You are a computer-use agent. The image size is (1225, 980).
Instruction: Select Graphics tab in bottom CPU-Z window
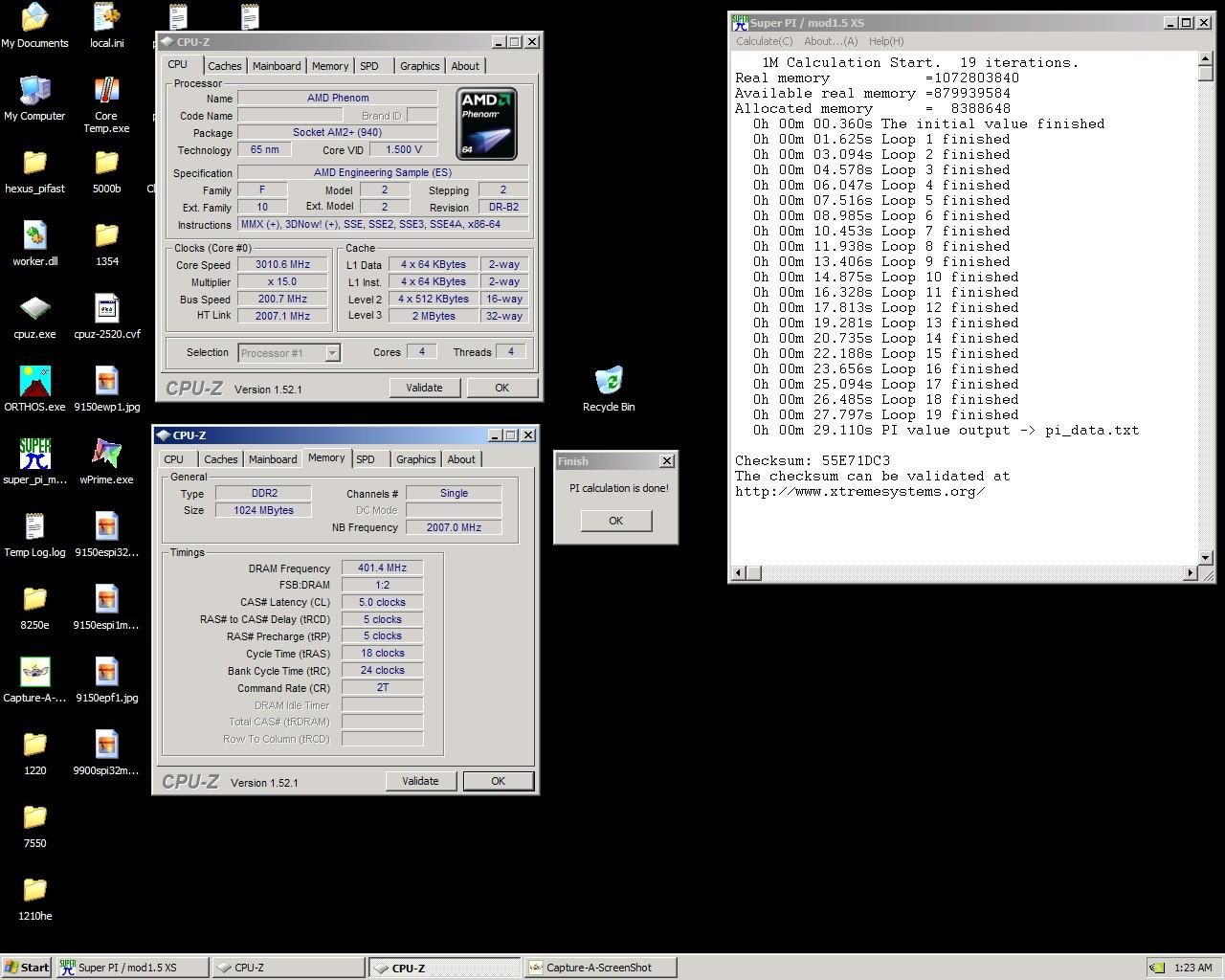[416, 459]
